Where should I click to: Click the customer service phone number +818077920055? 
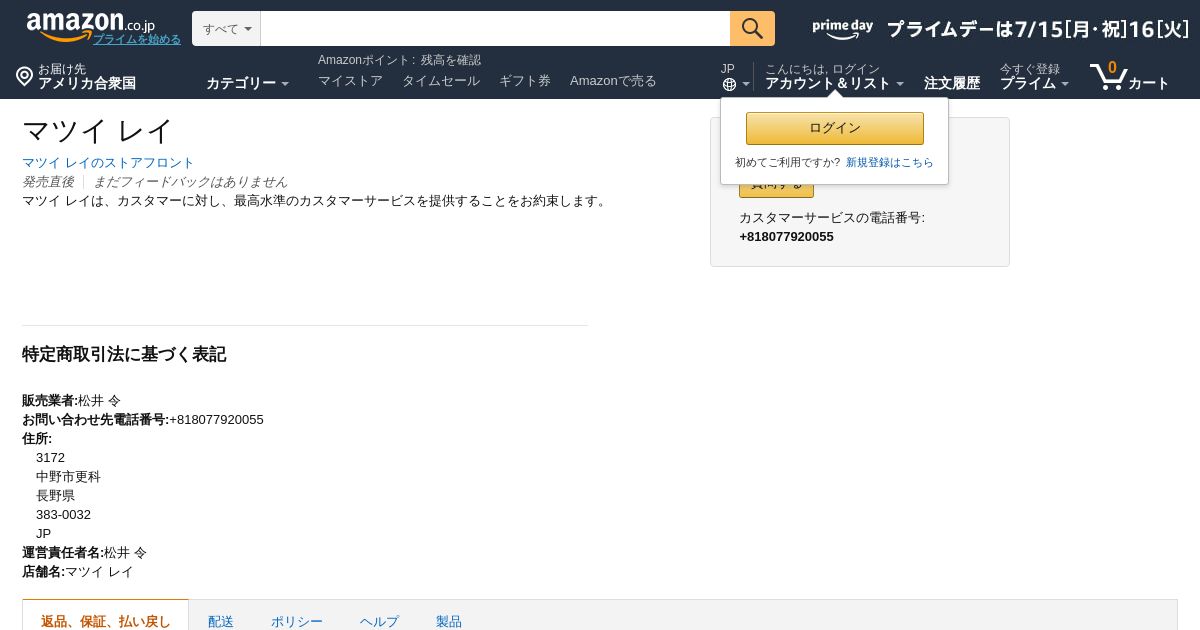coord(786,237)
